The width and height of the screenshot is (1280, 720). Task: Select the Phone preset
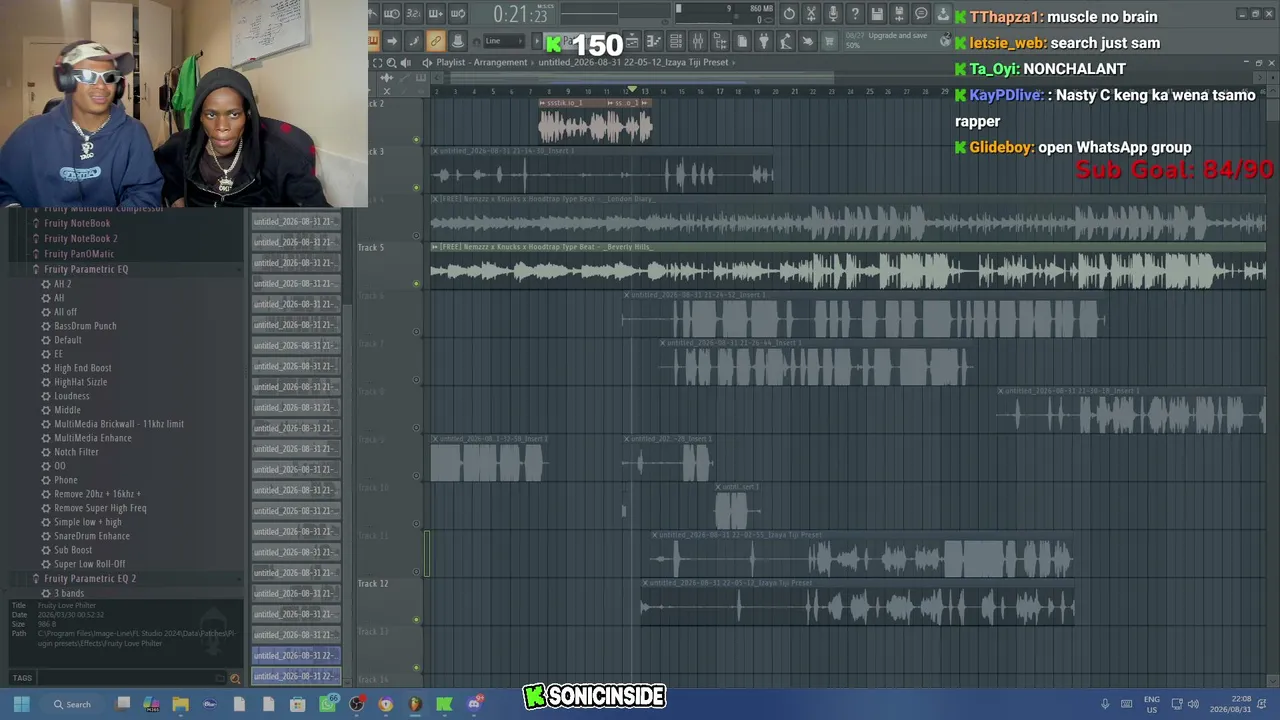coord(65,480)
